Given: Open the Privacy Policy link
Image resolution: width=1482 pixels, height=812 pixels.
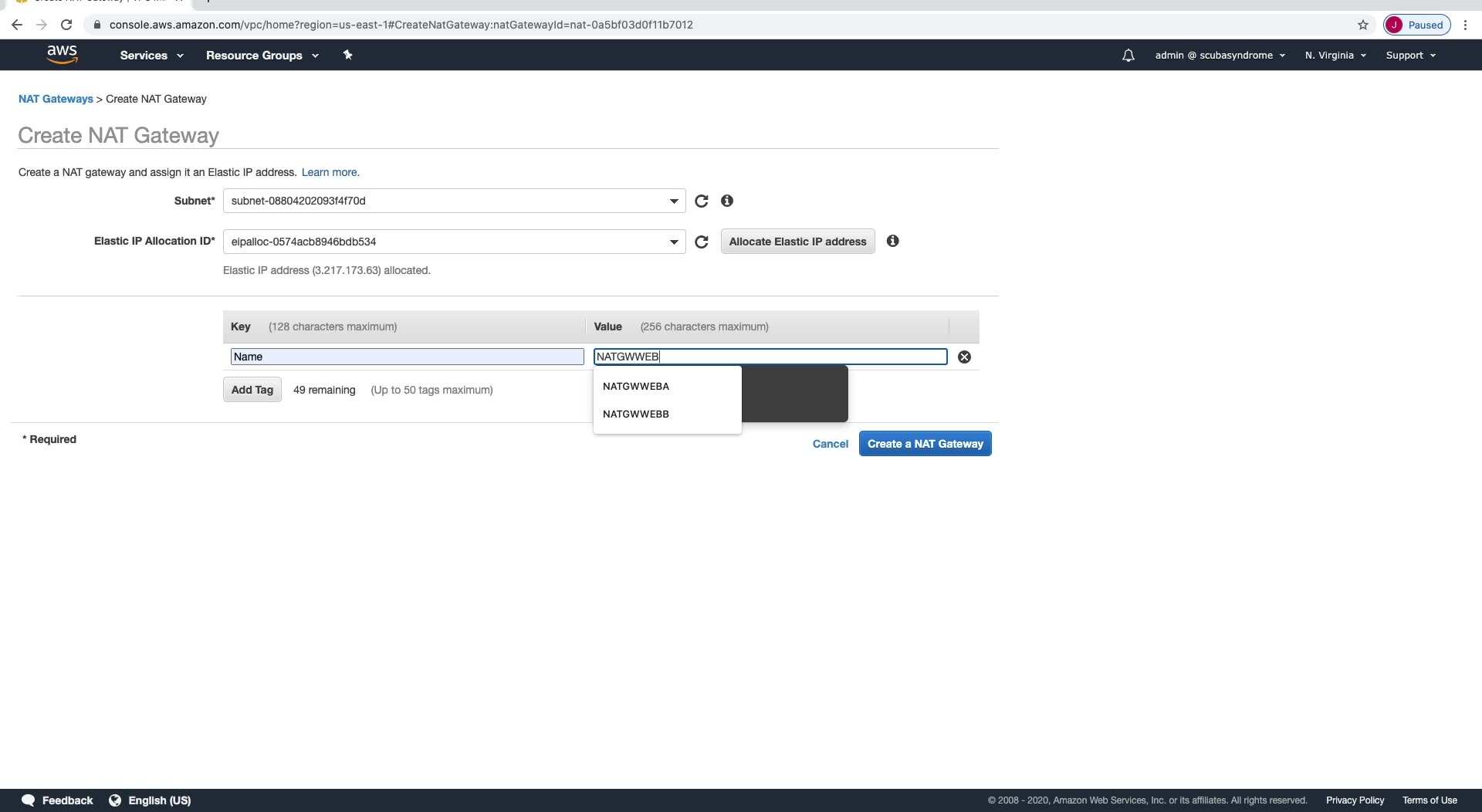Looking at the screenshot, I should 1355,800.
